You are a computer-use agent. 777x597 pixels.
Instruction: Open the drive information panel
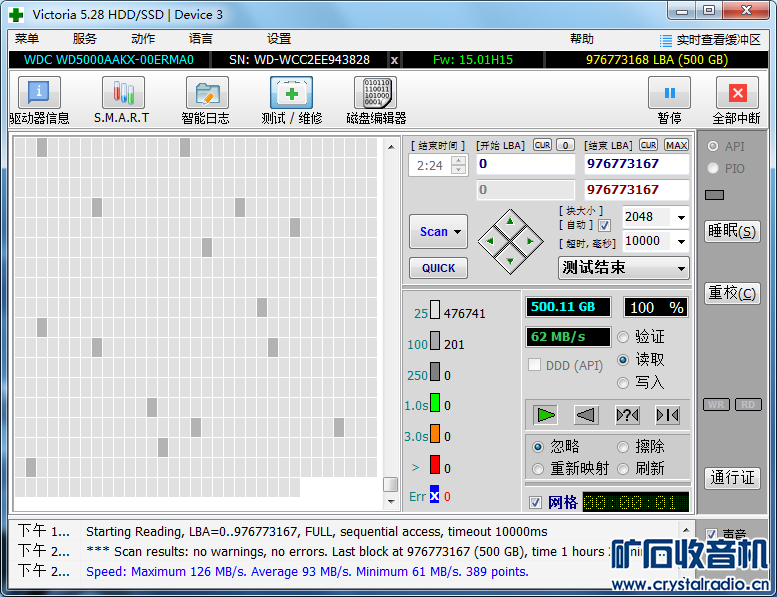39,93
